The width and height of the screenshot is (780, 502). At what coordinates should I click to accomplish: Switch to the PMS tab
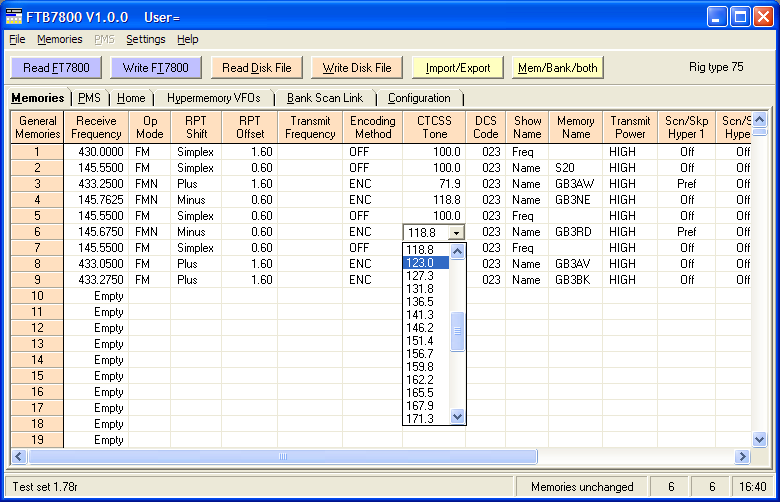pyautogui.click(x=89, y=98)
